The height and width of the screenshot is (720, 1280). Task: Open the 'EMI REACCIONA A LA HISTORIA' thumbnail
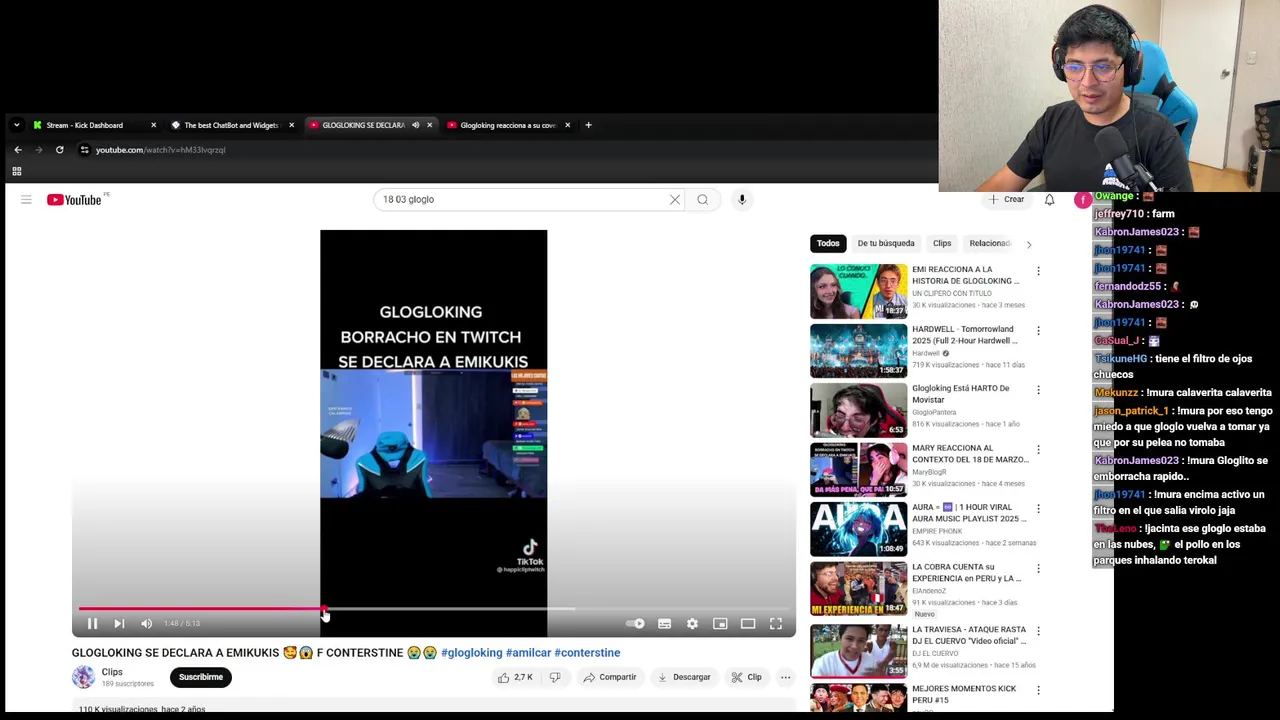(858, 291)
